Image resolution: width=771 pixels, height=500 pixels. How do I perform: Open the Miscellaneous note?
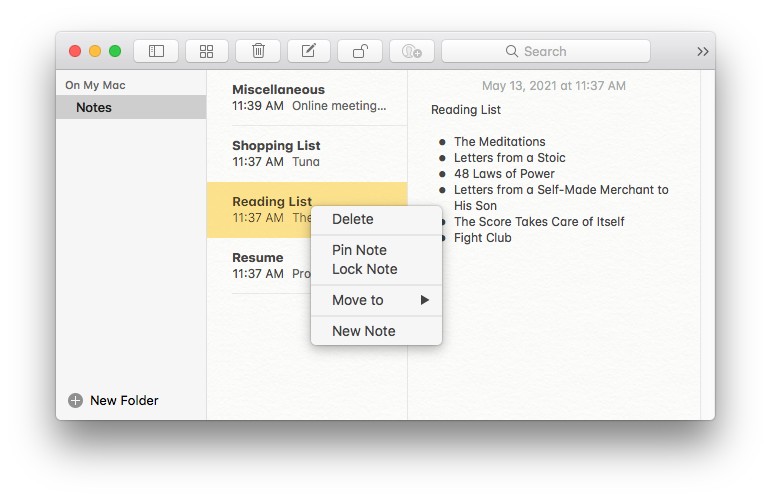[x=307, y=97]
